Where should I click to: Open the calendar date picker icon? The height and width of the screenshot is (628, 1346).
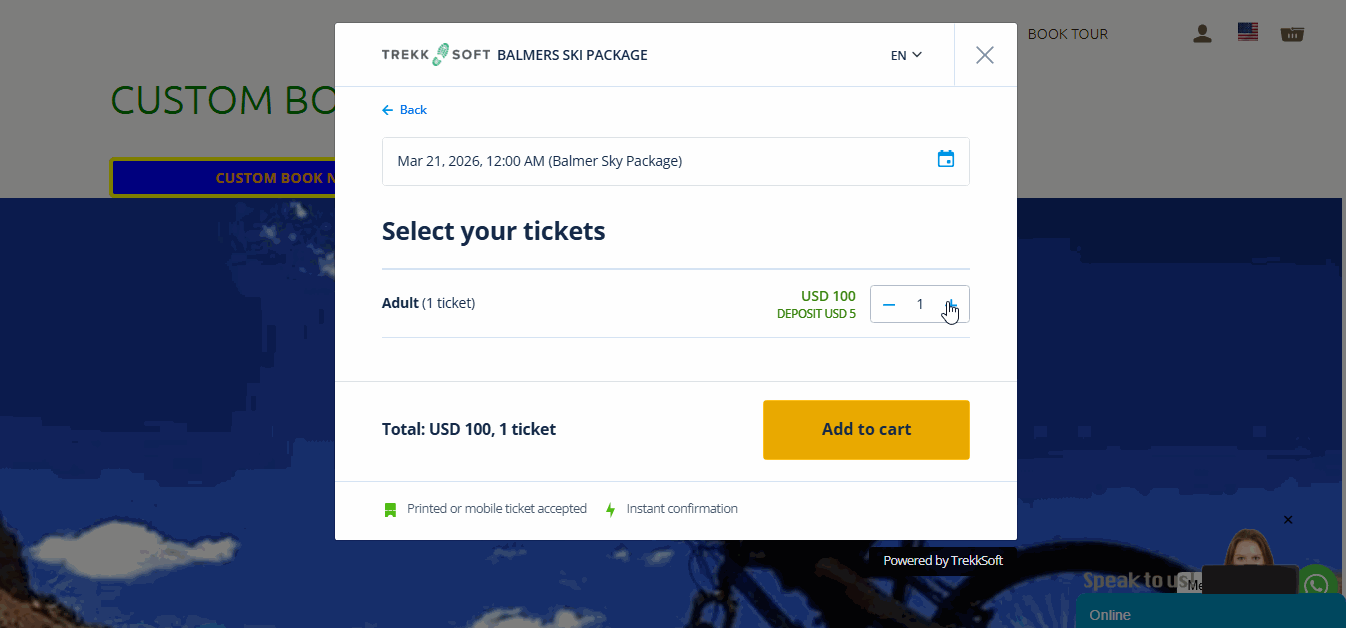[x=945, y=160]
